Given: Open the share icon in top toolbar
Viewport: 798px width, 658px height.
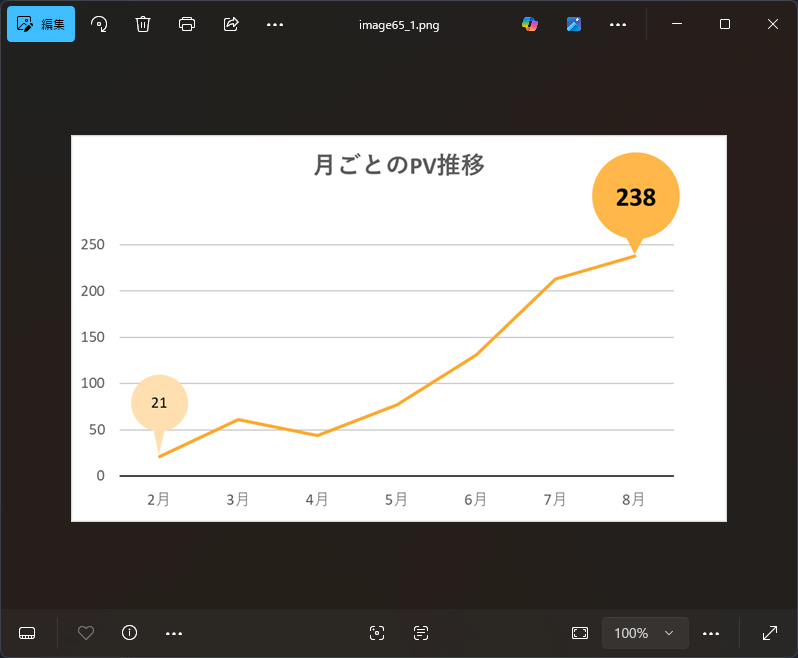Looking at the screenshot, I should coord(231,24).
